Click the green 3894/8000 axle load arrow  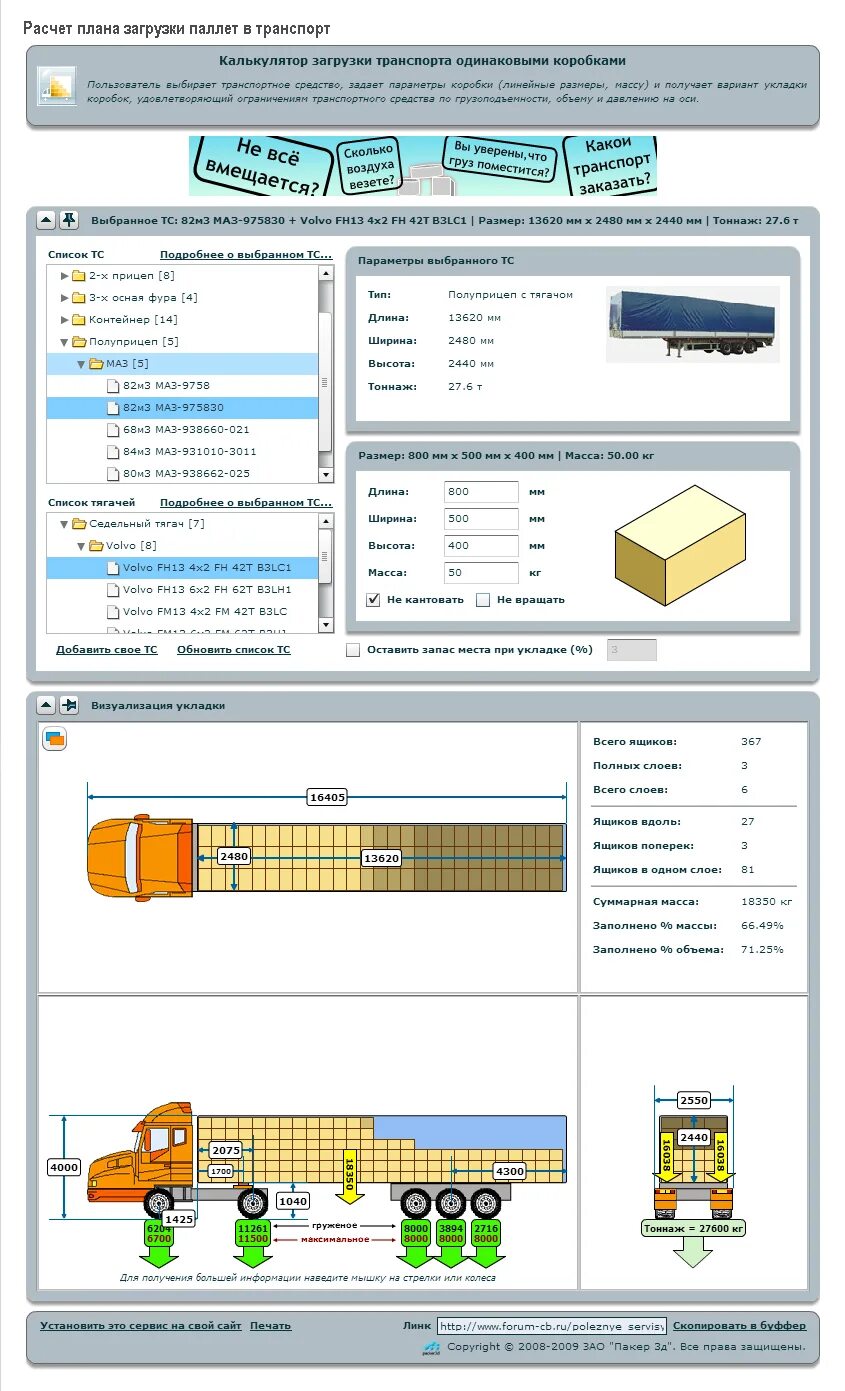(x=452, y=1241)
